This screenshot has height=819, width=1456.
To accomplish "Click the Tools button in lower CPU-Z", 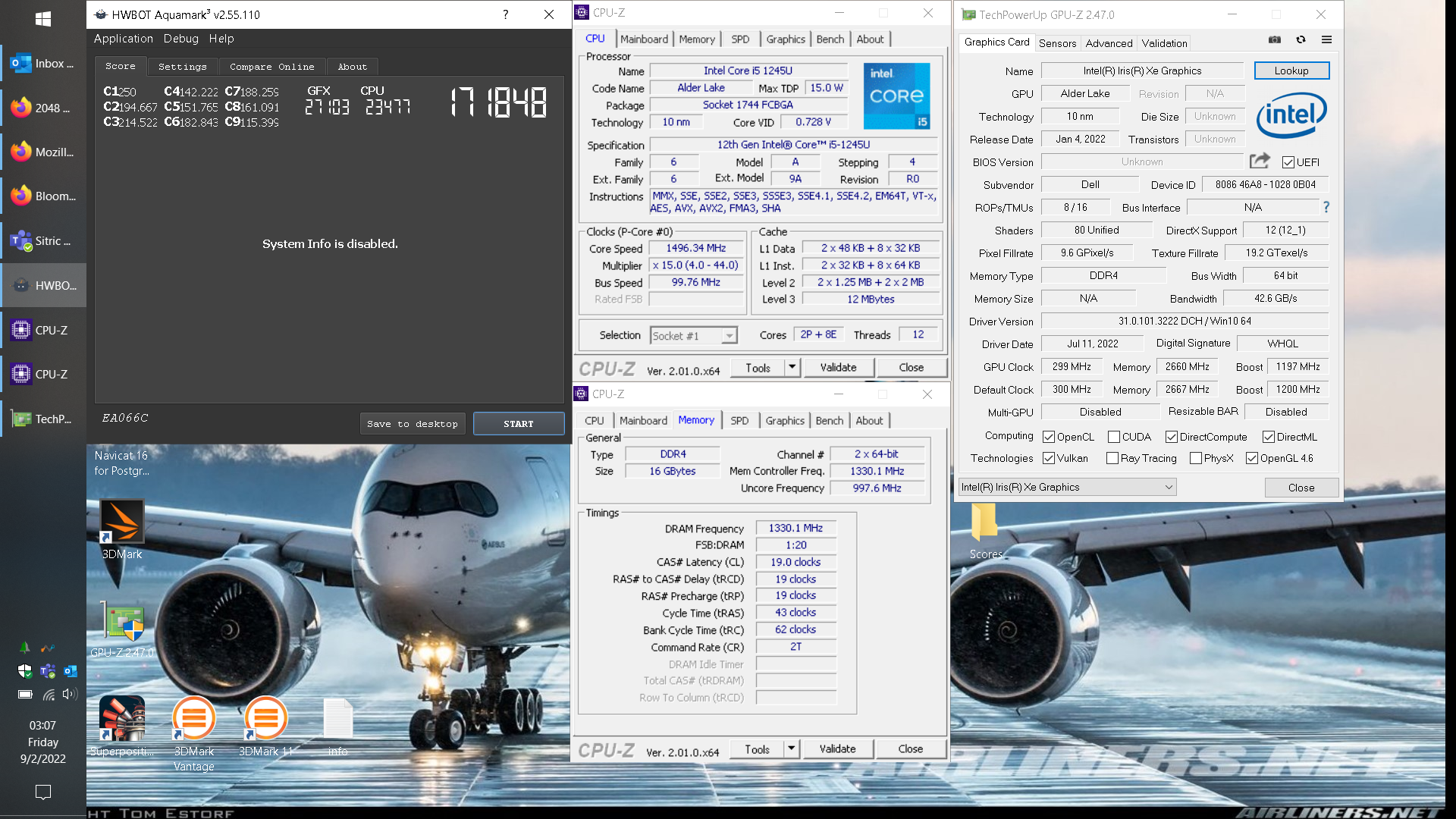I will [757, 748].
